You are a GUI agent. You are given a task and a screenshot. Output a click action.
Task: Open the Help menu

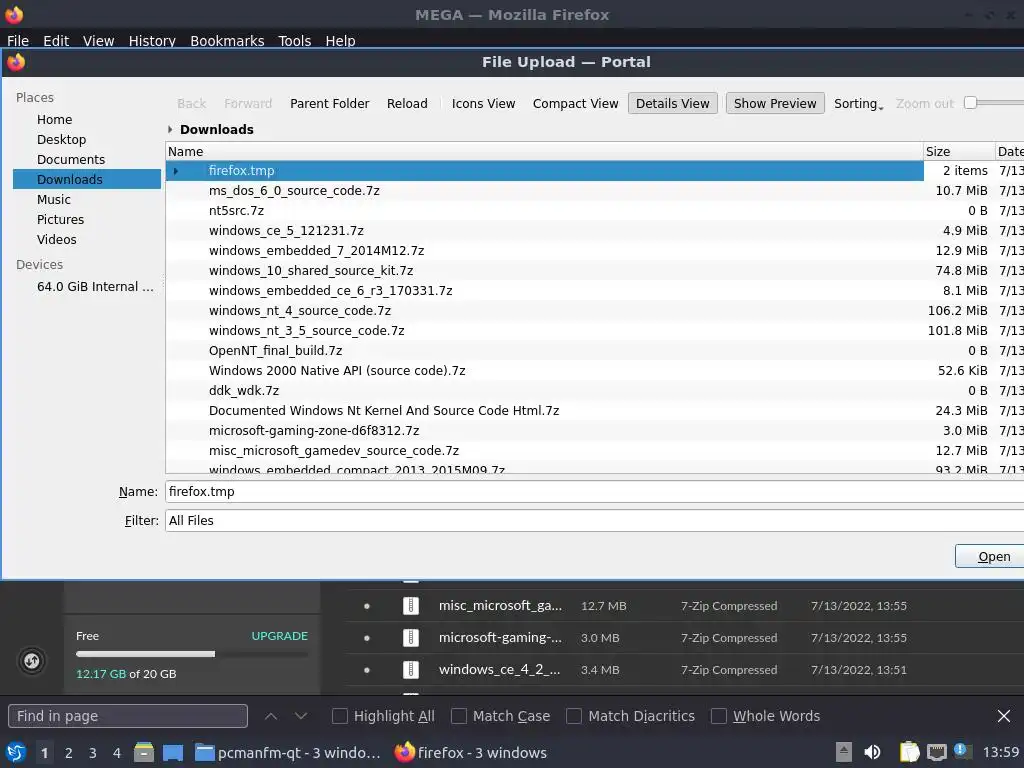click(340, 40)
